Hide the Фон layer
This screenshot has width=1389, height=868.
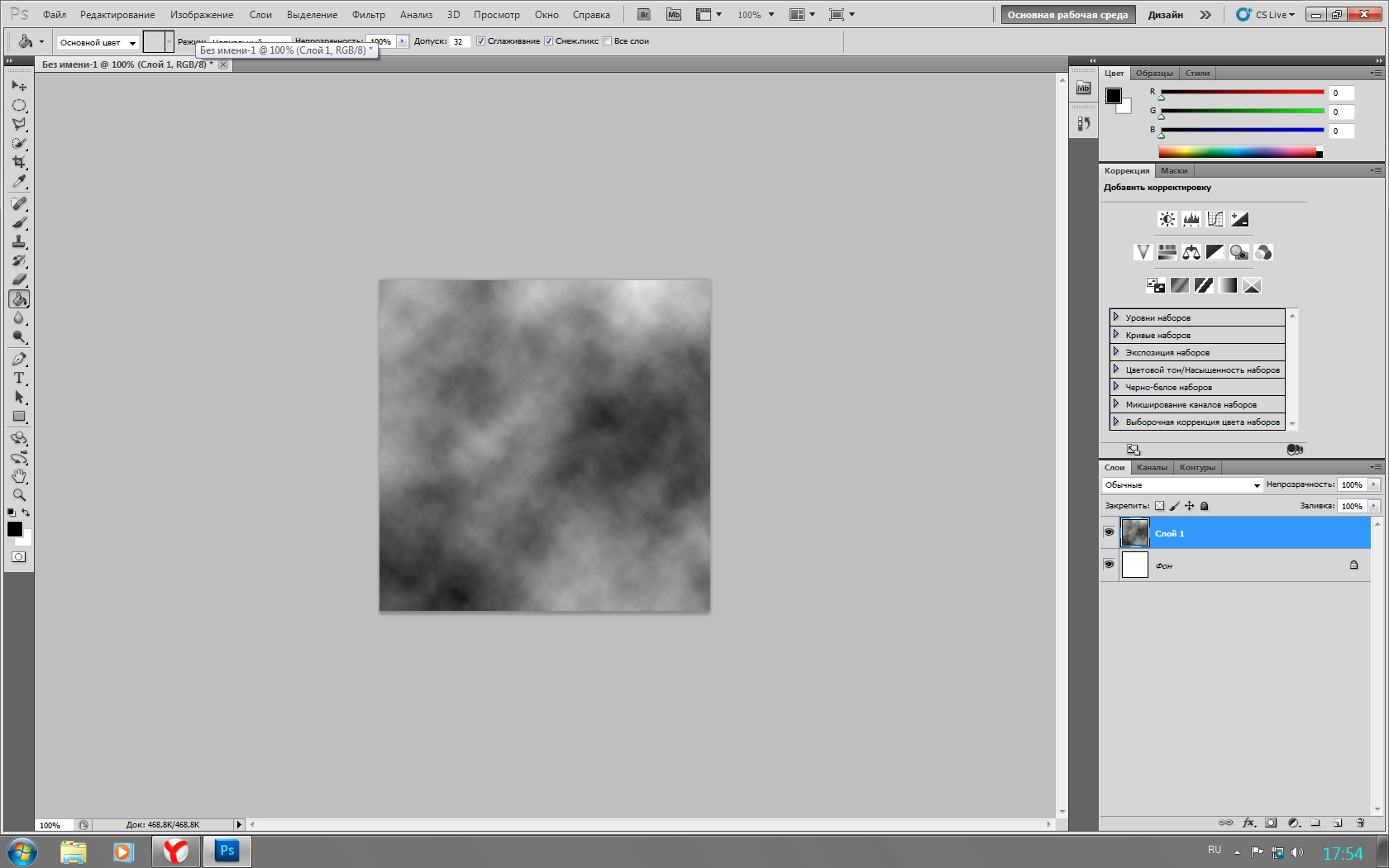(x=1109, y=565)
